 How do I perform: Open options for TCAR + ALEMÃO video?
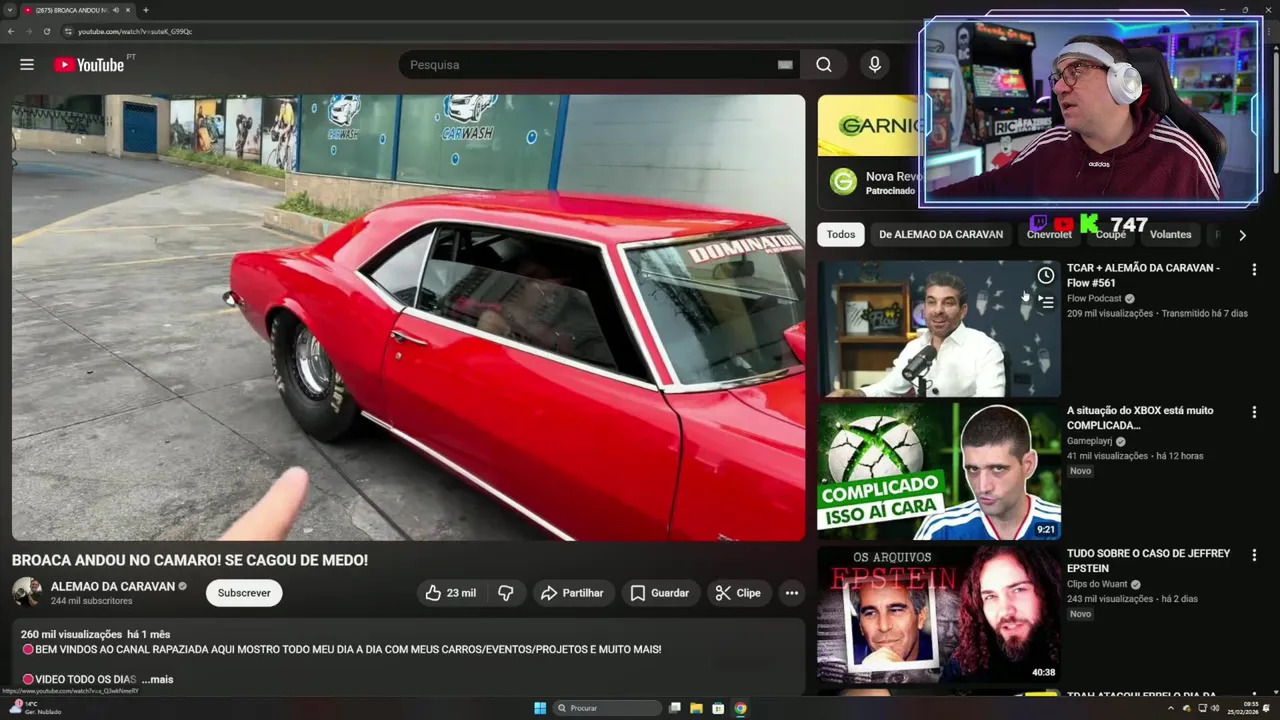tap(1254, 269)
